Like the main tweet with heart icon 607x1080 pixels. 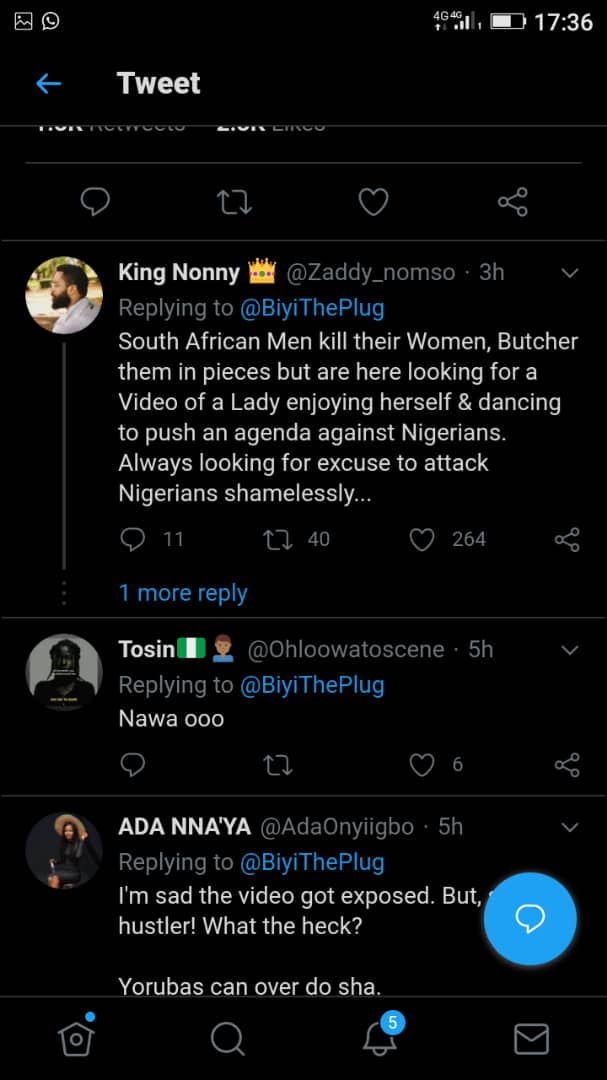[x=373, y=203]
